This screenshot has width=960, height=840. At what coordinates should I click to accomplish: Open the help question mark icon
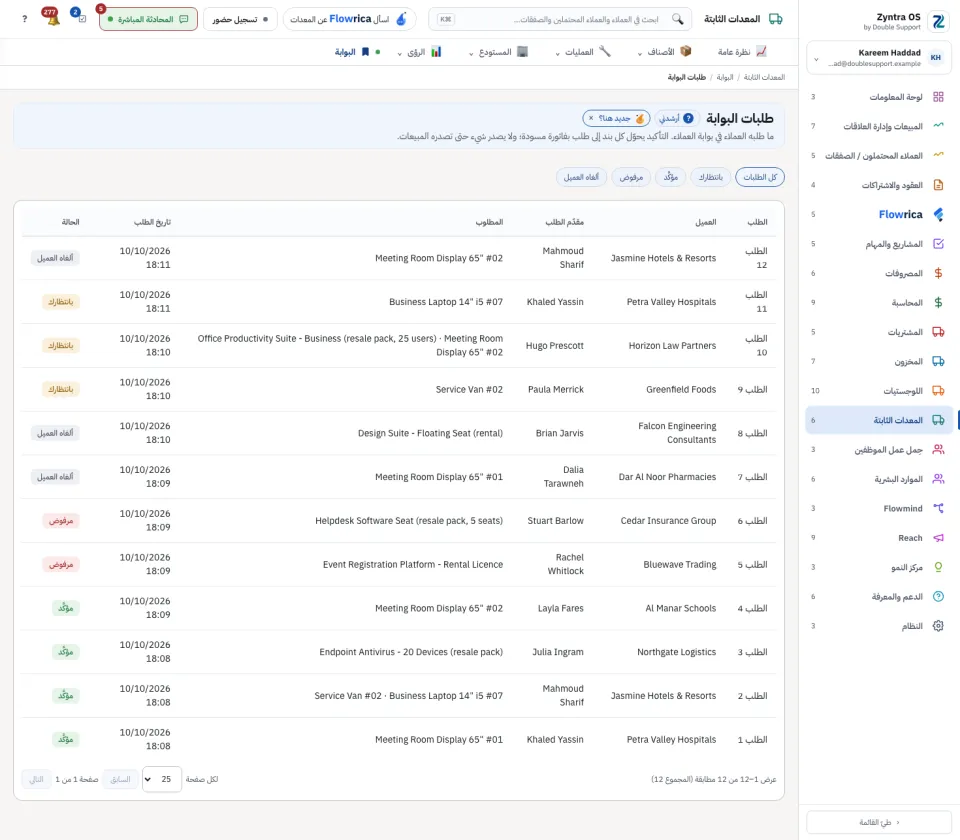click(24, 19)
